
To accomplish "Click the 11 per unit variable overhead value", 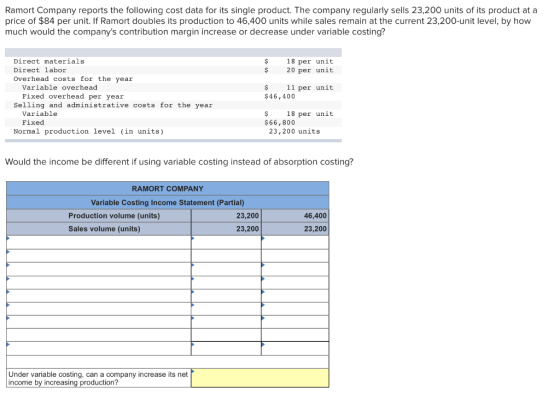I will (309, 88).
